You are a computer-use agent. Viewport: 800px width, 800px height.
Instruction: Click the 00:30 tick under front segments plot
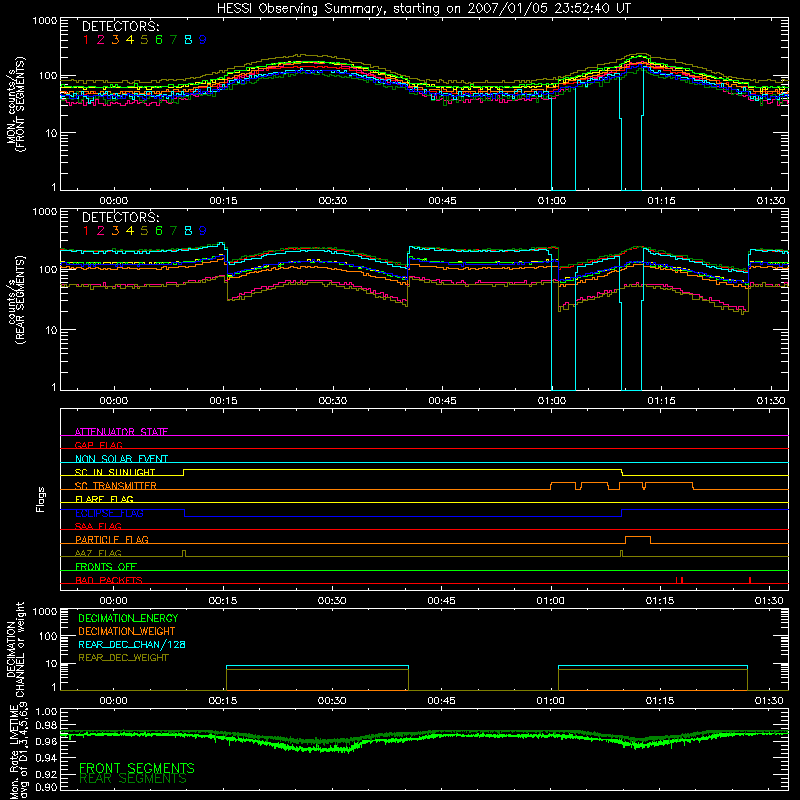pyautogui.click(x=333, y=201)
